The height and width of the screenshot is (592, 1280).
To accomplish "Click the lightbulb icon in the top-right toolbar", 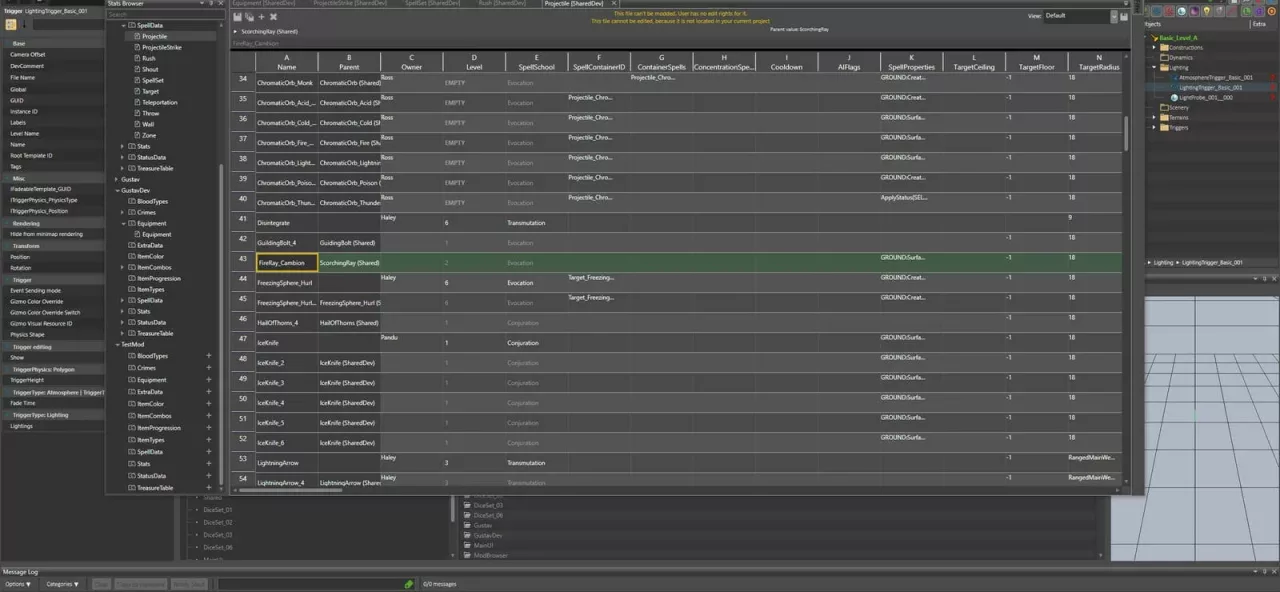I will coord(1207,11).
